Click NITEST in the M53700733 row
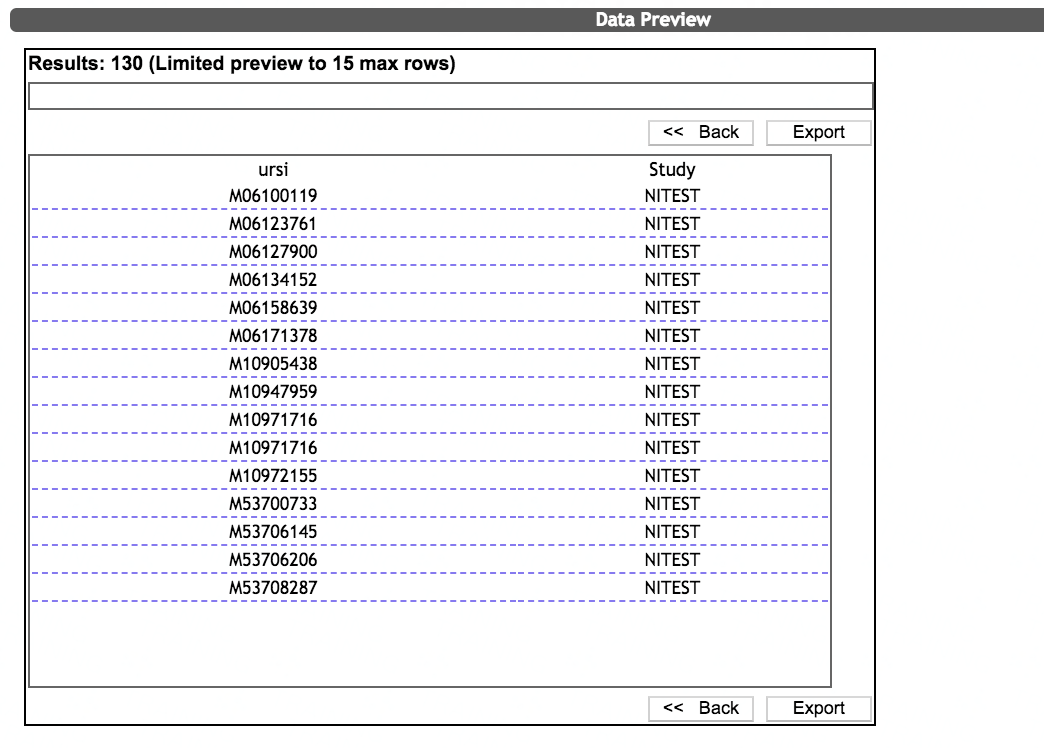Image resolution: width=1044 pixels, height=748 pixels. (672, 504)
